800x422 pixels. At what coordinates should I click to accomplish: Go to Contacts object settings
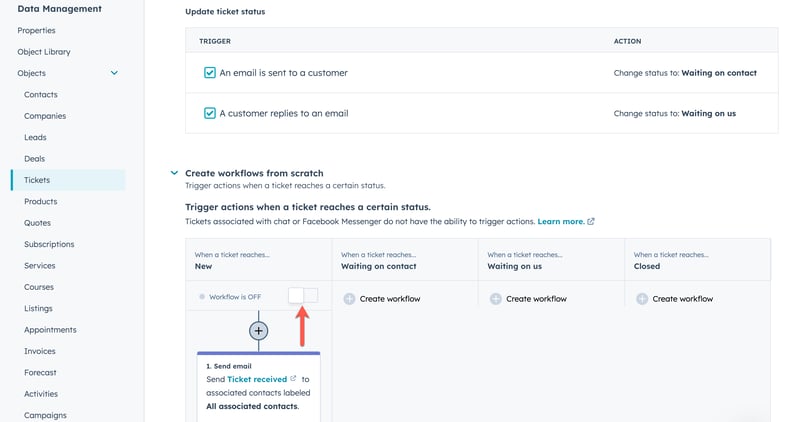[x=41, y=95]
